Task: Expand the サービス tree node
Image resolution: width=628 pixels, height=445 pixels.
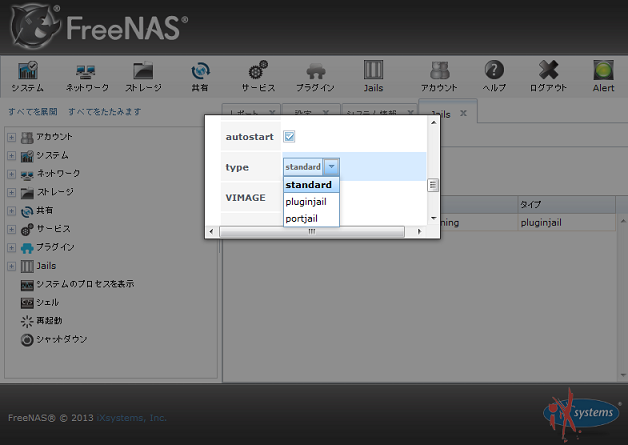Action: [12, 230]
